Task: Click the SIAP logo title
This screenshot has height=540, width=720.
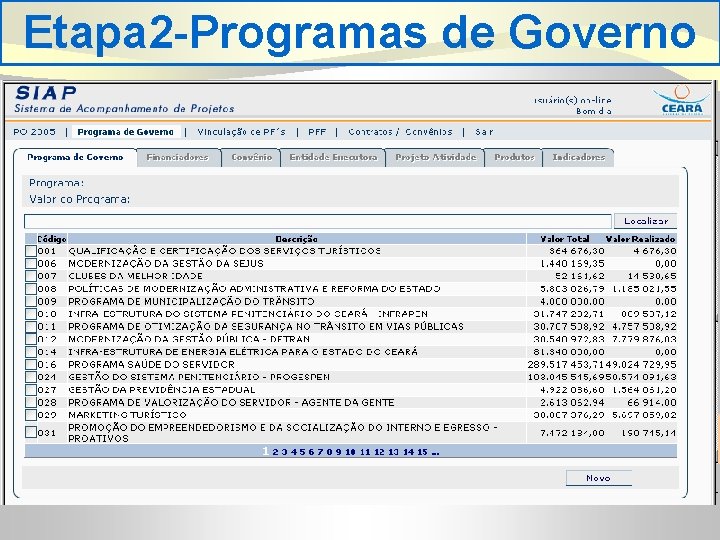Action: (46, 93)
